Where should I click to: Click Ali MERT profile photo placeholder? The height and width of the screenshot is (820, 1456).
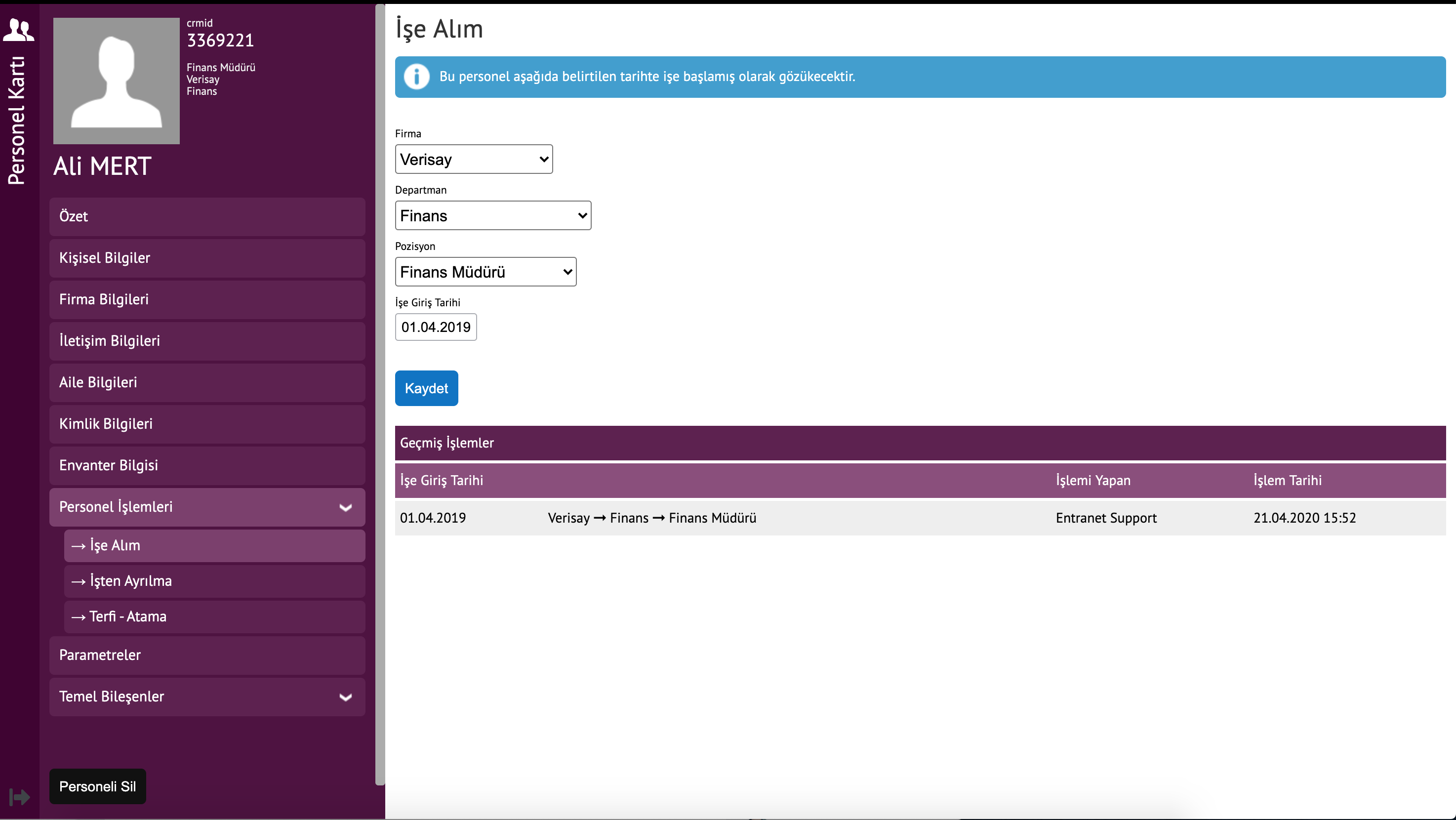(117, 81)
